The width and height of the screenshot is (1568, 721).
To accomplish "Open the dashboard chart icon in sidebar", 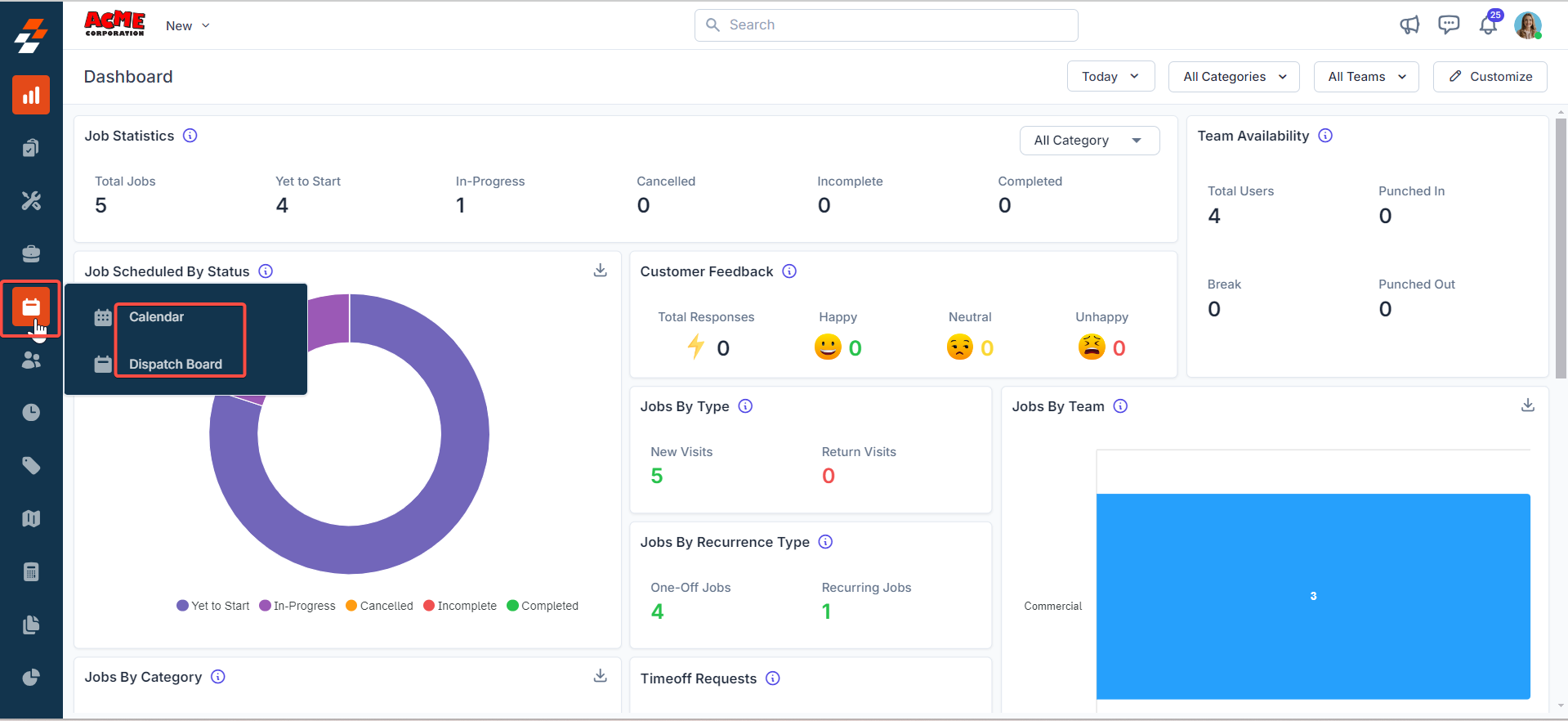I will tap(31, 96).
